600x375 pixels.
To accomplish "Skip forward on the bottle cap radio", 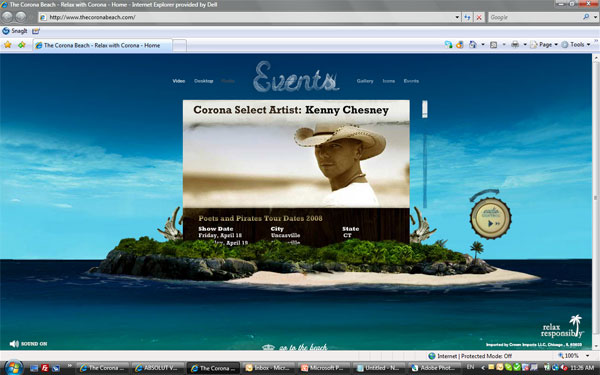I will click(498, 224).
